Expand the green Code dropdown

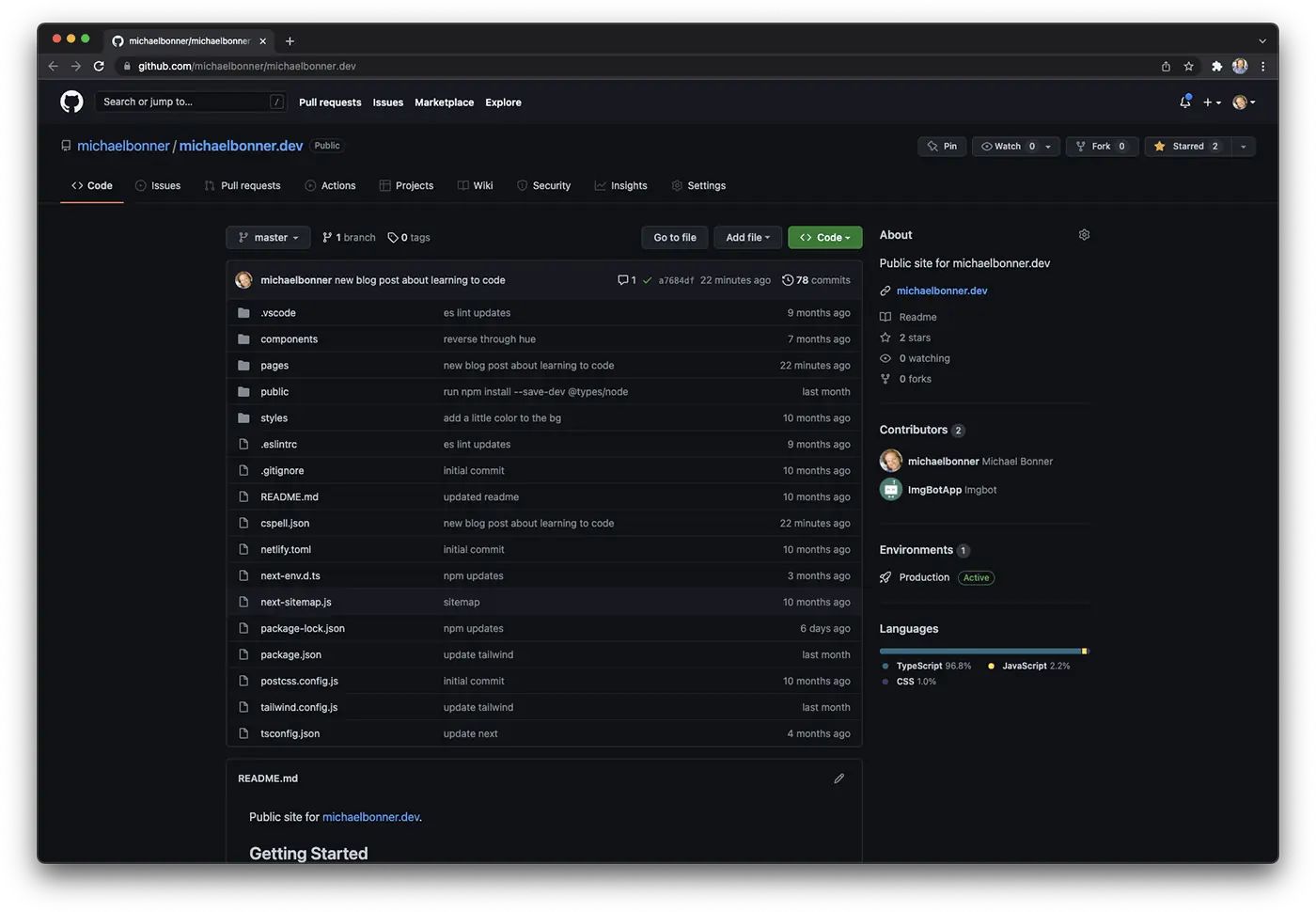pos(824,237)
